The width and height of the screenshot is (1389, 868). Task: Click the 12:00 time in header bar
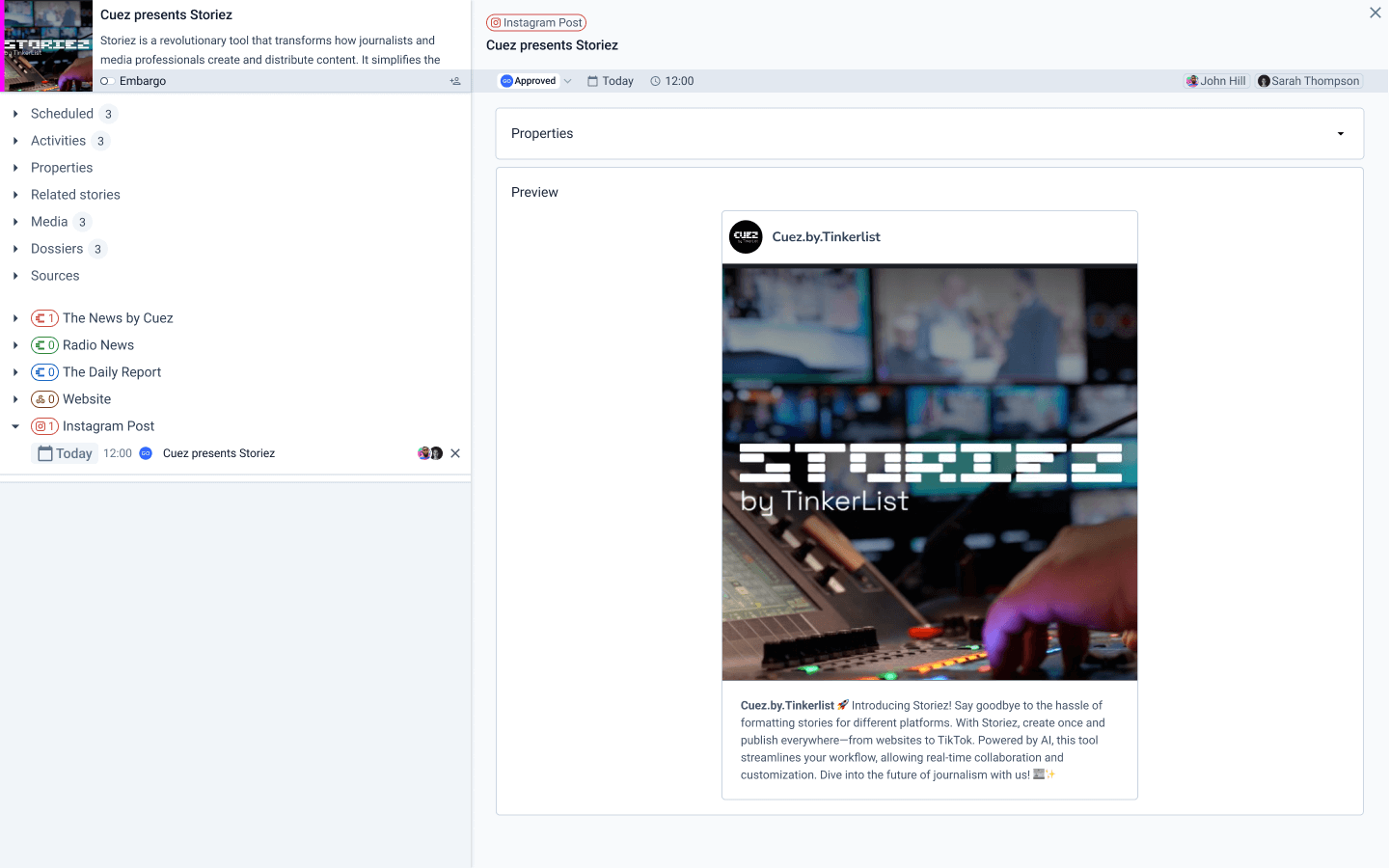(x=672, y=81)
